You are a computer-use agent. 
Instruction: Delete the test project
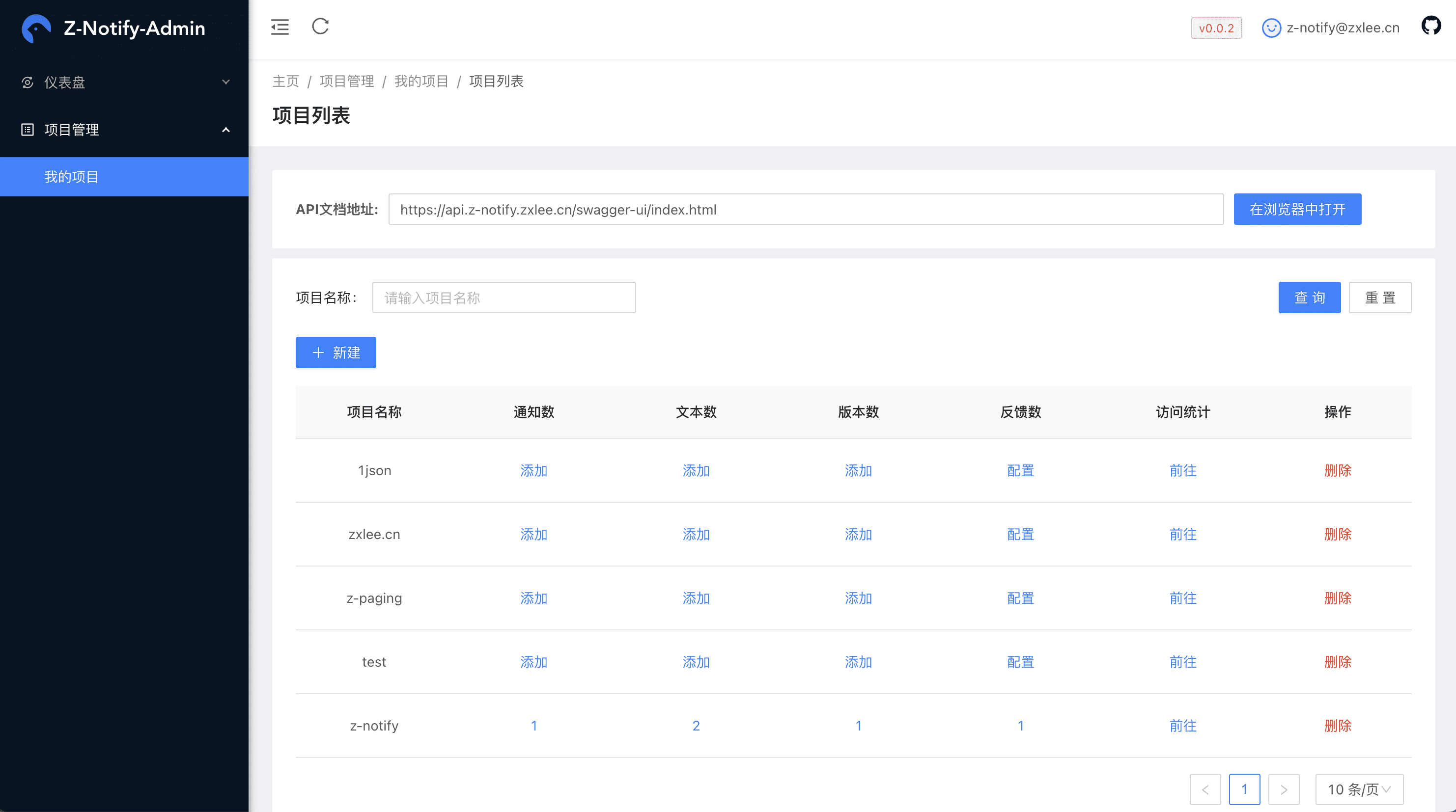pos(1338,662)
